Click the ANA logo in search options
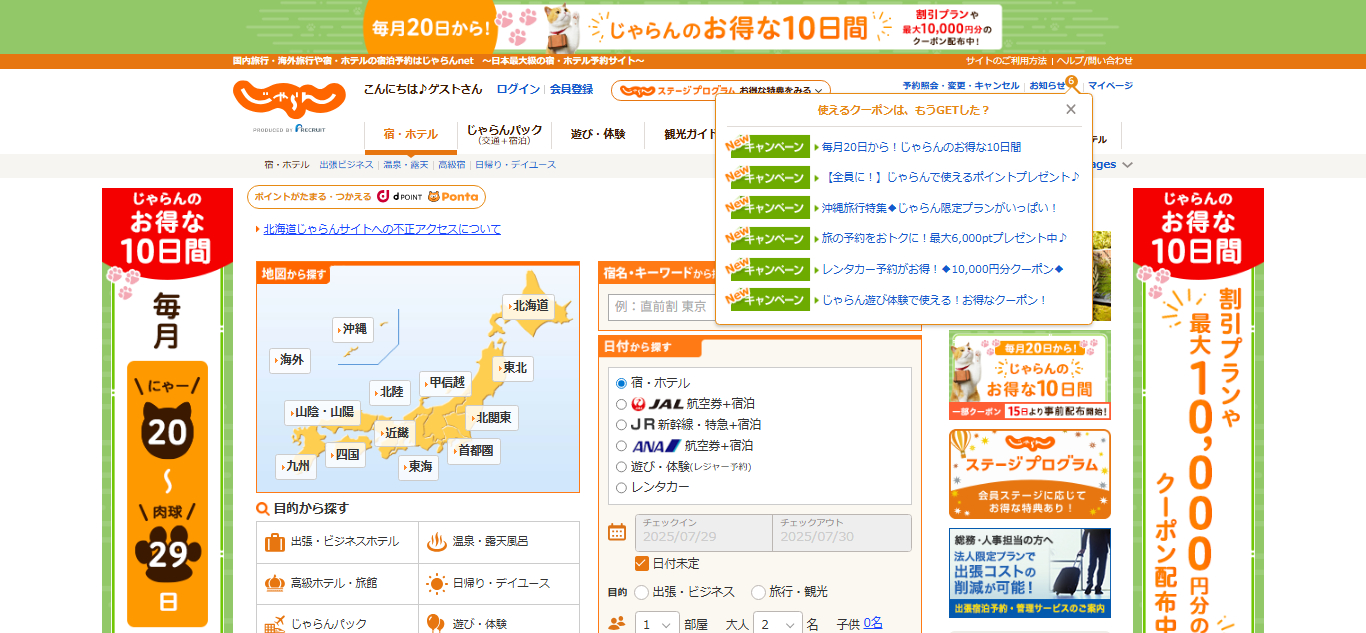The width and height of the screenshot is (1366, 633). click(656, 446)
